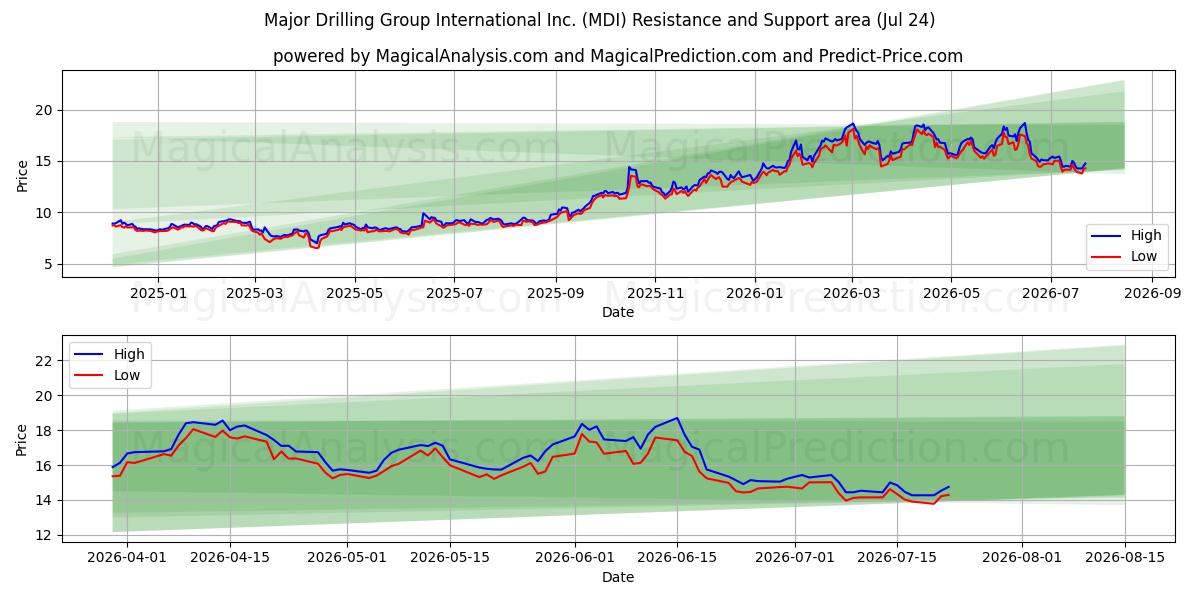Image resolution: width=1200 pixels, height=600 pixels.
Task: Click the '22' y-axis tick in bottom chart
Action: pyautogui.click(x=46, y=361)
